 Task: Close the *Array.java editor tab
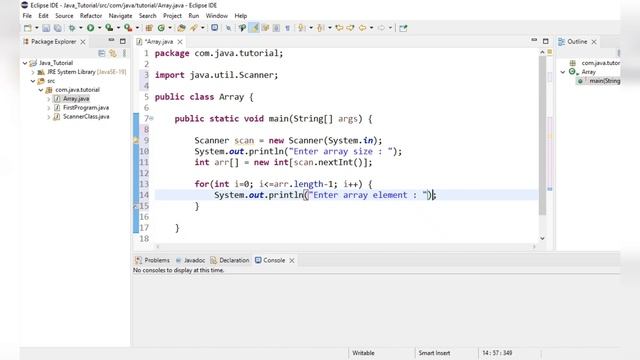(180, 42)
